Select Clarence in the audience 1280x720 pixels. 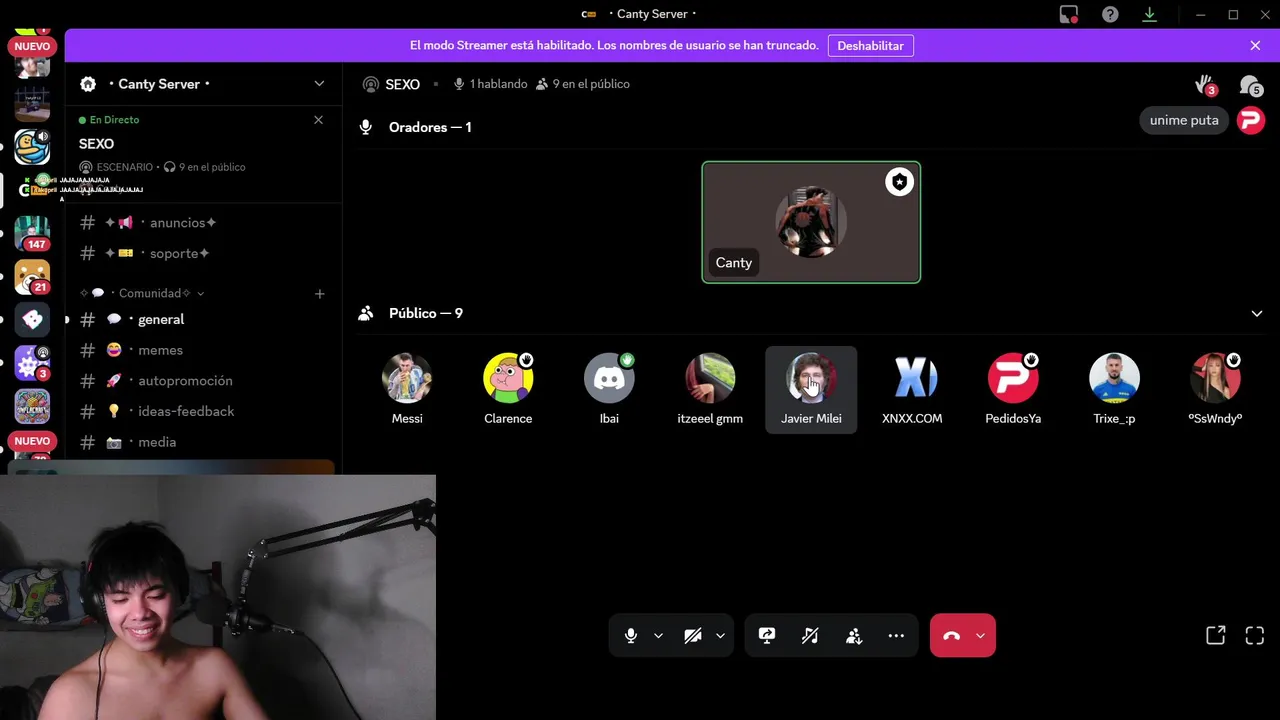coord(508,389)
